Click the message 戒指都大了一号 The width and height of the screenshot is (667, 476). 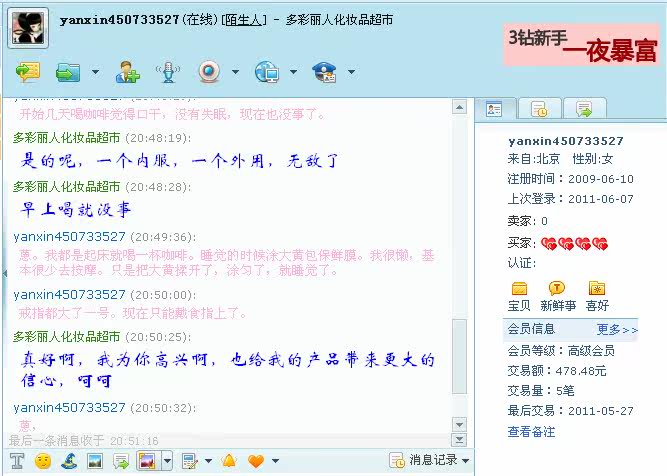[x=133, y=314]
